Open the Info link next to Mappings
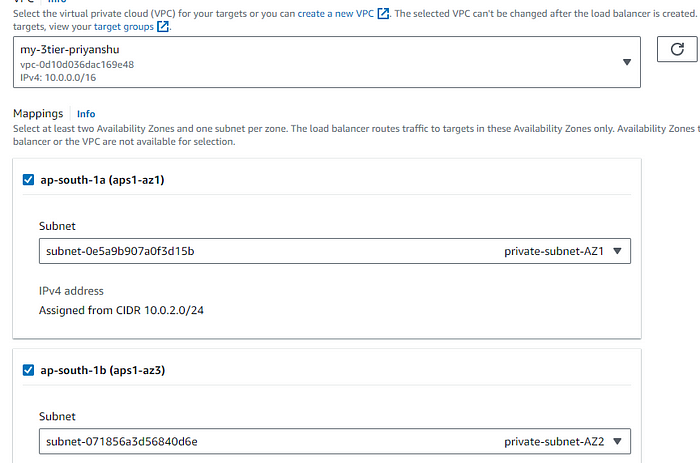The width and height of the screenshot is (700, 463). [86, 114]
